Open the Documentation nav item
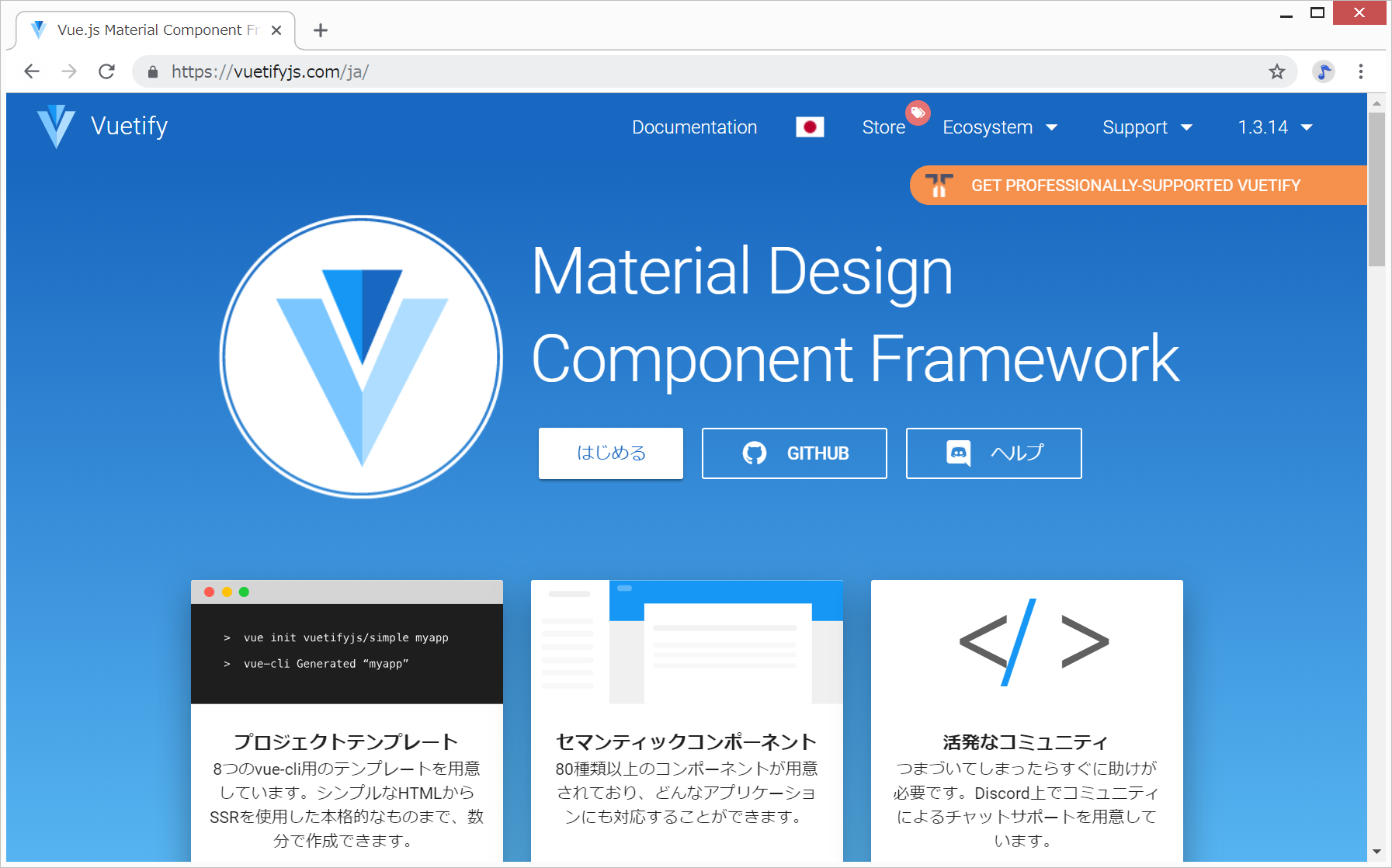 [694, 127]
